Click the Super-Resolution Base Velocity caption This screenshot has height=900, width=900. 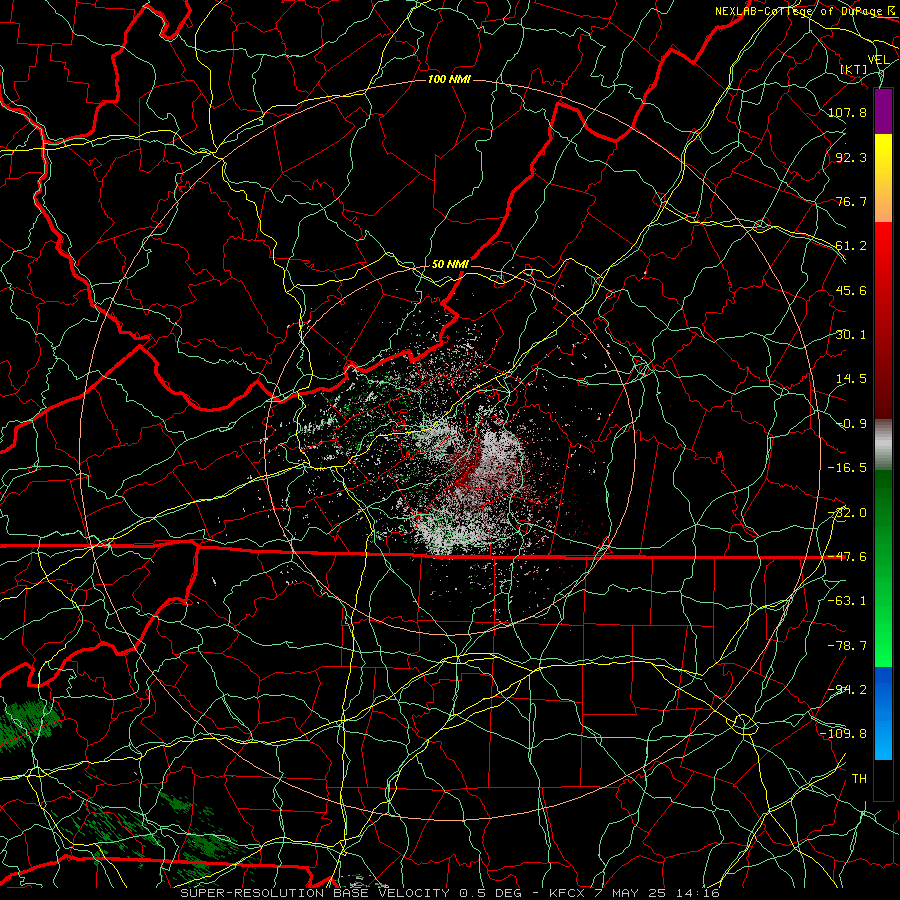click(449, 893)
